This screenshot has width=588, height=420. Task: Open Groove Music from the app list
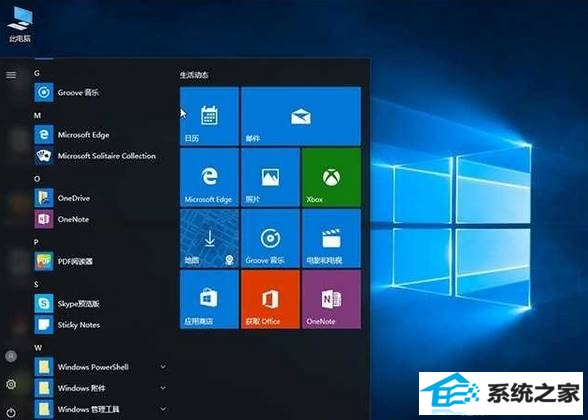click(x=100, y=92)
